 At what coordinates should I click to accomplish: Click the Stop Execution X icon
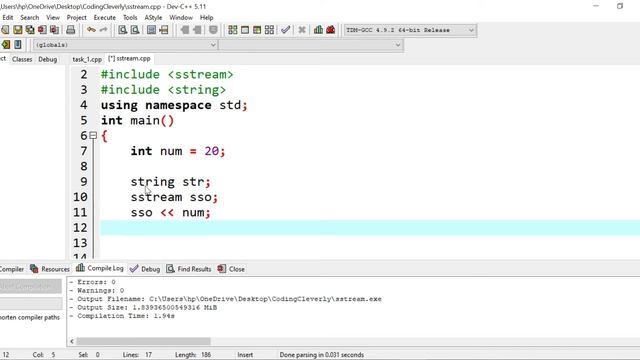pyautogui.click(x=302, y=30)
